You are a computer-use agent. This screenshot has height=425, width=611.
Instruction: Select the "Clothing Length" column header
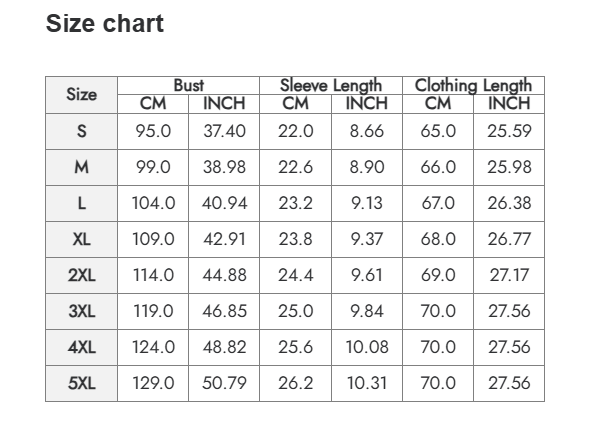coord(473,86)
